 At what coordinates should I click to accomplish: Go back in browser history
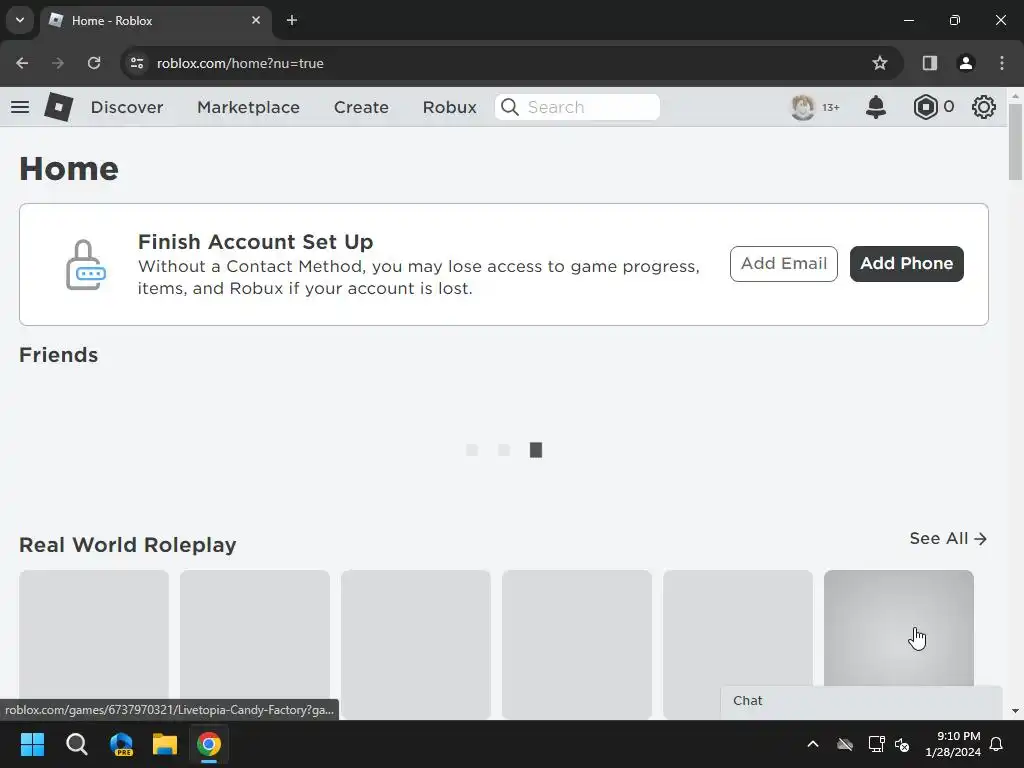click(22, 63)
